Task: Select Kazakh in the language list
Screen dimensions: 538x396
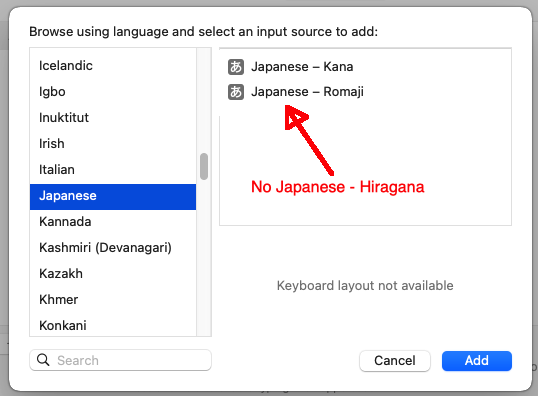Action: 113,274
